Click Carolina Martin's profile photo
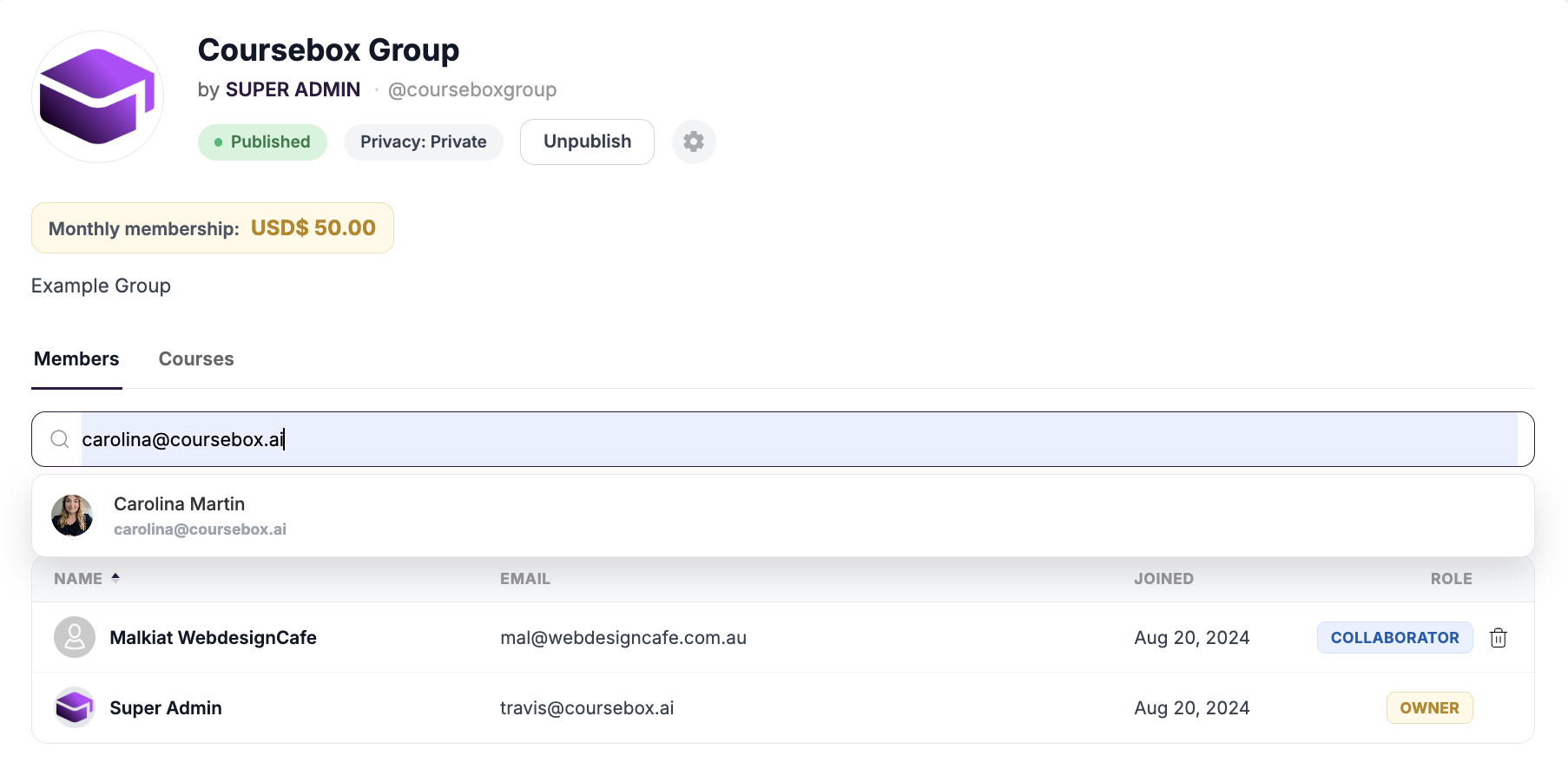The image size is (1568, 769). tap(72, 516)
